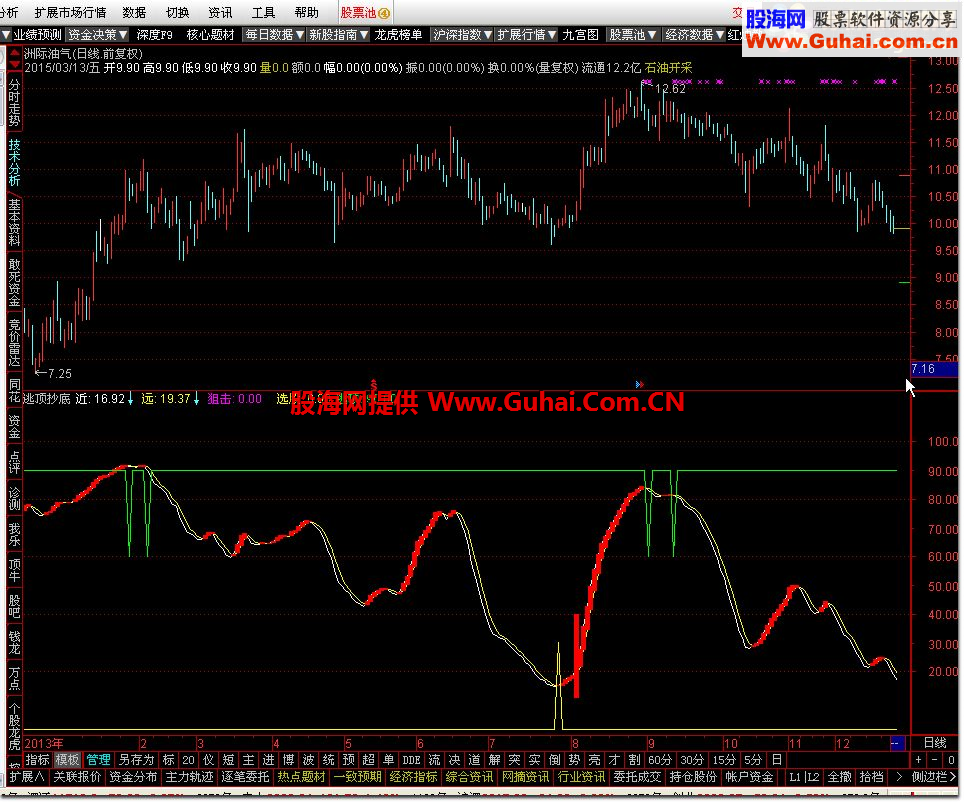
Task: Click the 全撤 button
Action: (x=839, y=777)
